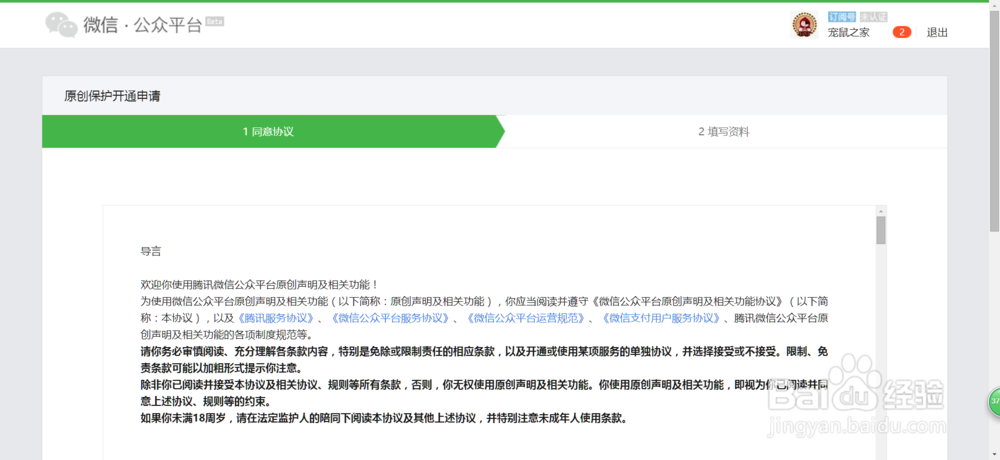Open the 《腾讯服务协议》 link
Image resolution: width=1000 pixels, height=460 pixels.
pyautogui.click(x=275, y=318)
